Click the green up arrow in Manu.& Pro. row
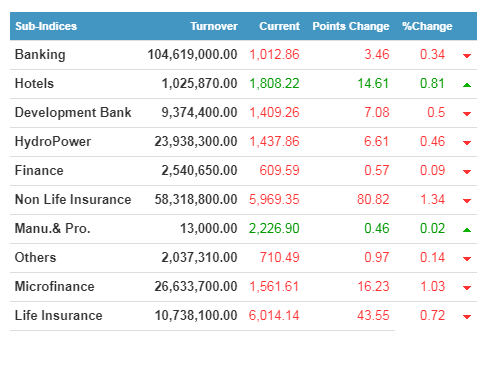 (467, 230)
